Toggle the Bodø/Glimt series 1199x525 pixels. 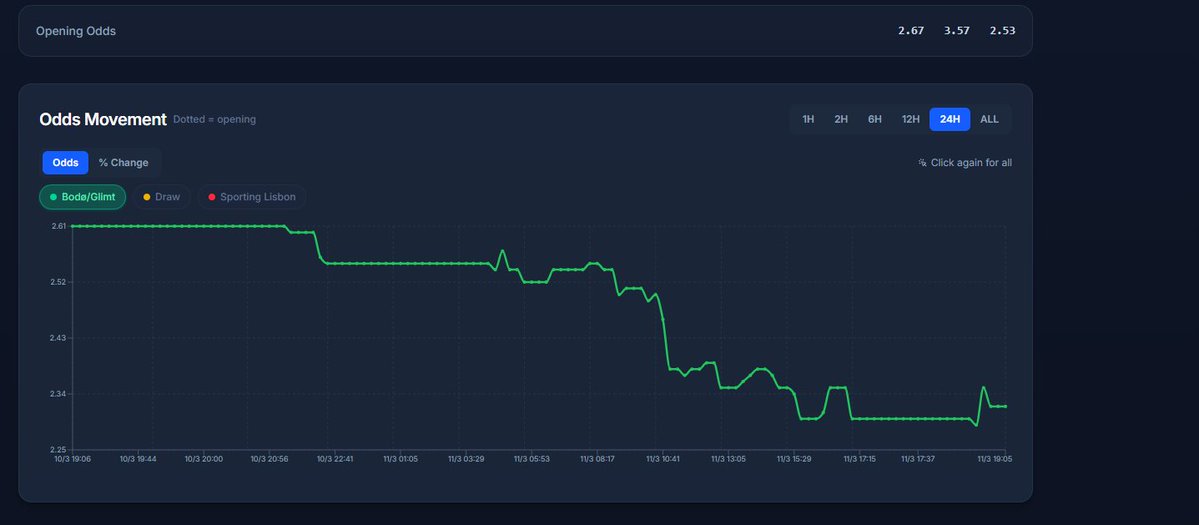(x=83, y=197)
